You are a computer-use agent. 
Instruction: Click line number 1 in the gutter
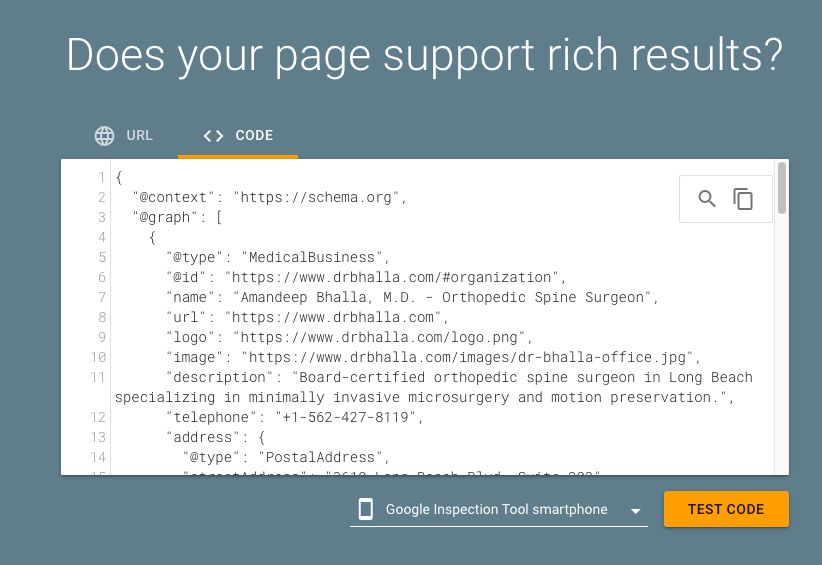pyautogui.click(x=102, y=177)
